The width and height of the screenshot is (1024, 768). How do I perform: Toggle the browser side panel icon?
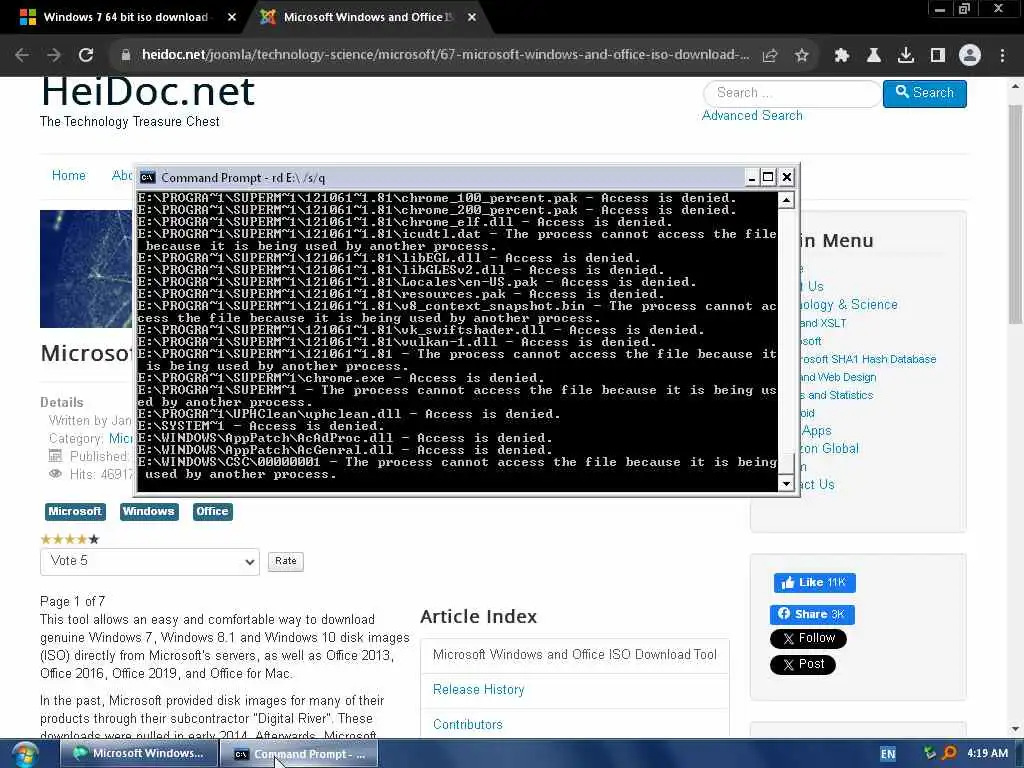[x=938, y=56]
